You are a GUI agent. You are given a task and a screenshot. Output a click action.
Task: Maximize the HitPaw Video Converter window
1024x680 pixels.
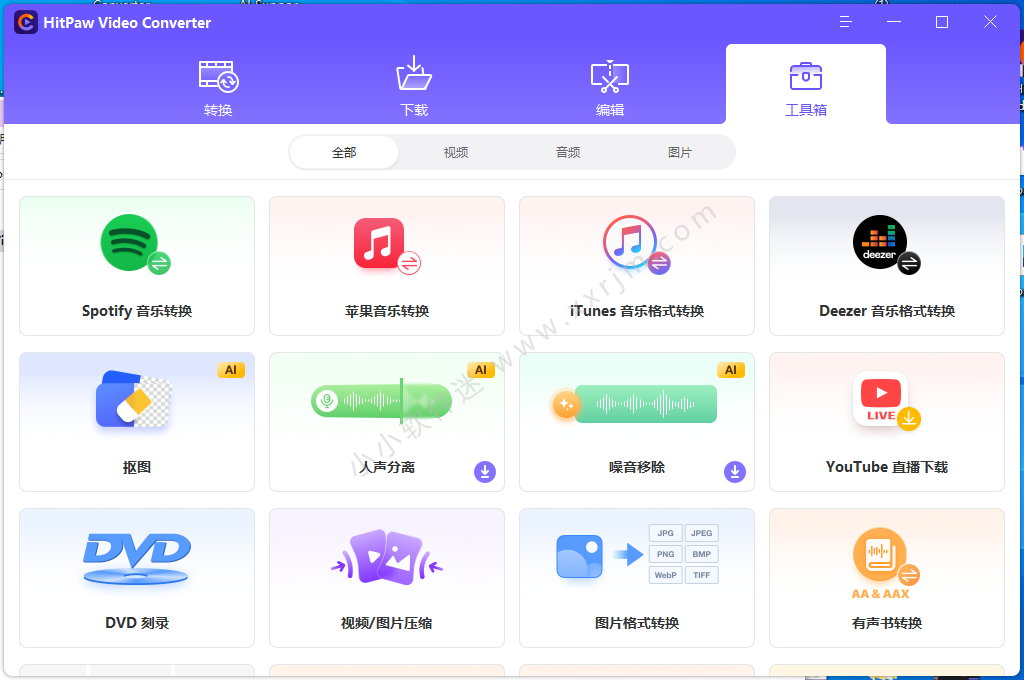pos(942,22)
